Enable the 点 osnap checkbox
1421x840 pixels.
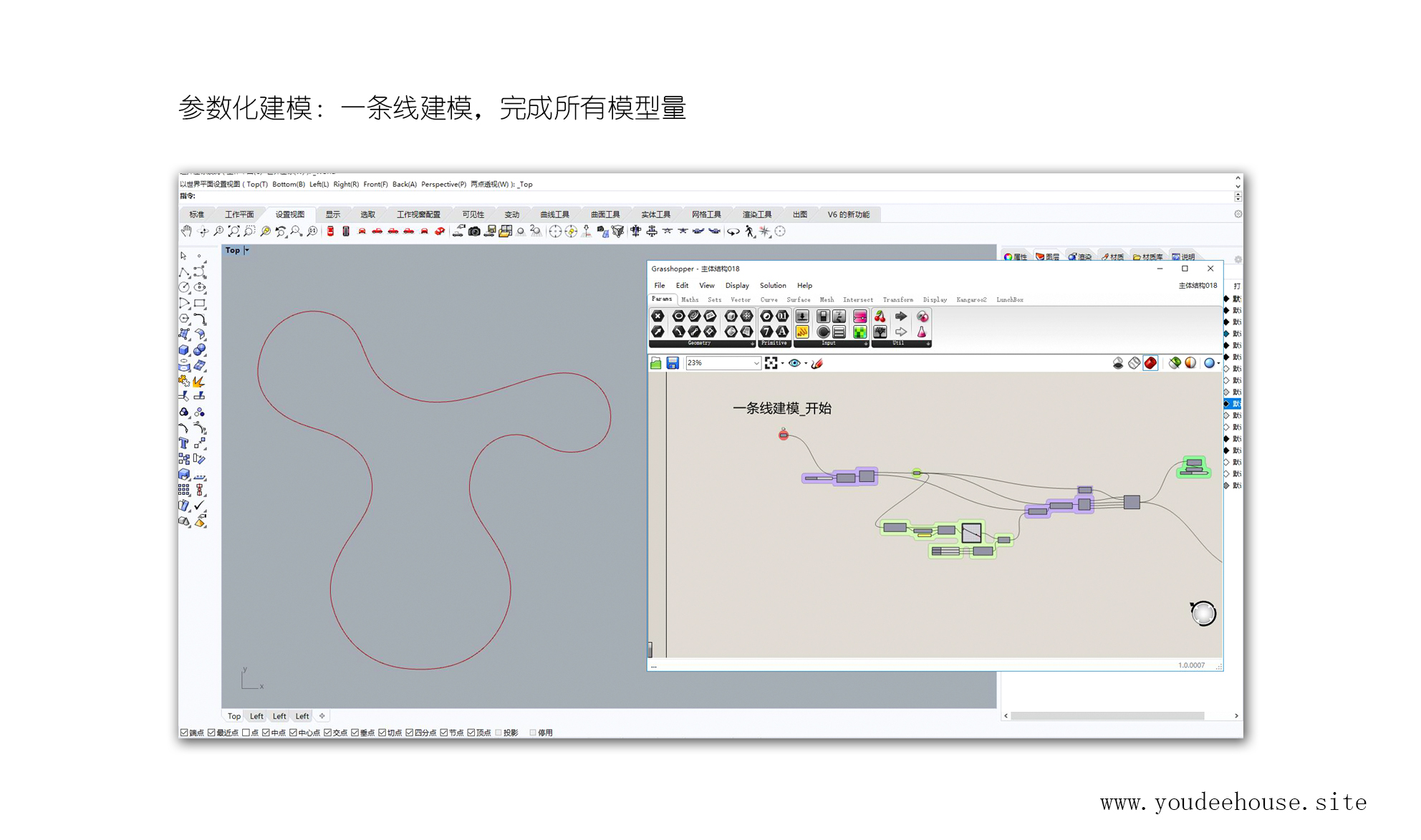pos(246,733)
